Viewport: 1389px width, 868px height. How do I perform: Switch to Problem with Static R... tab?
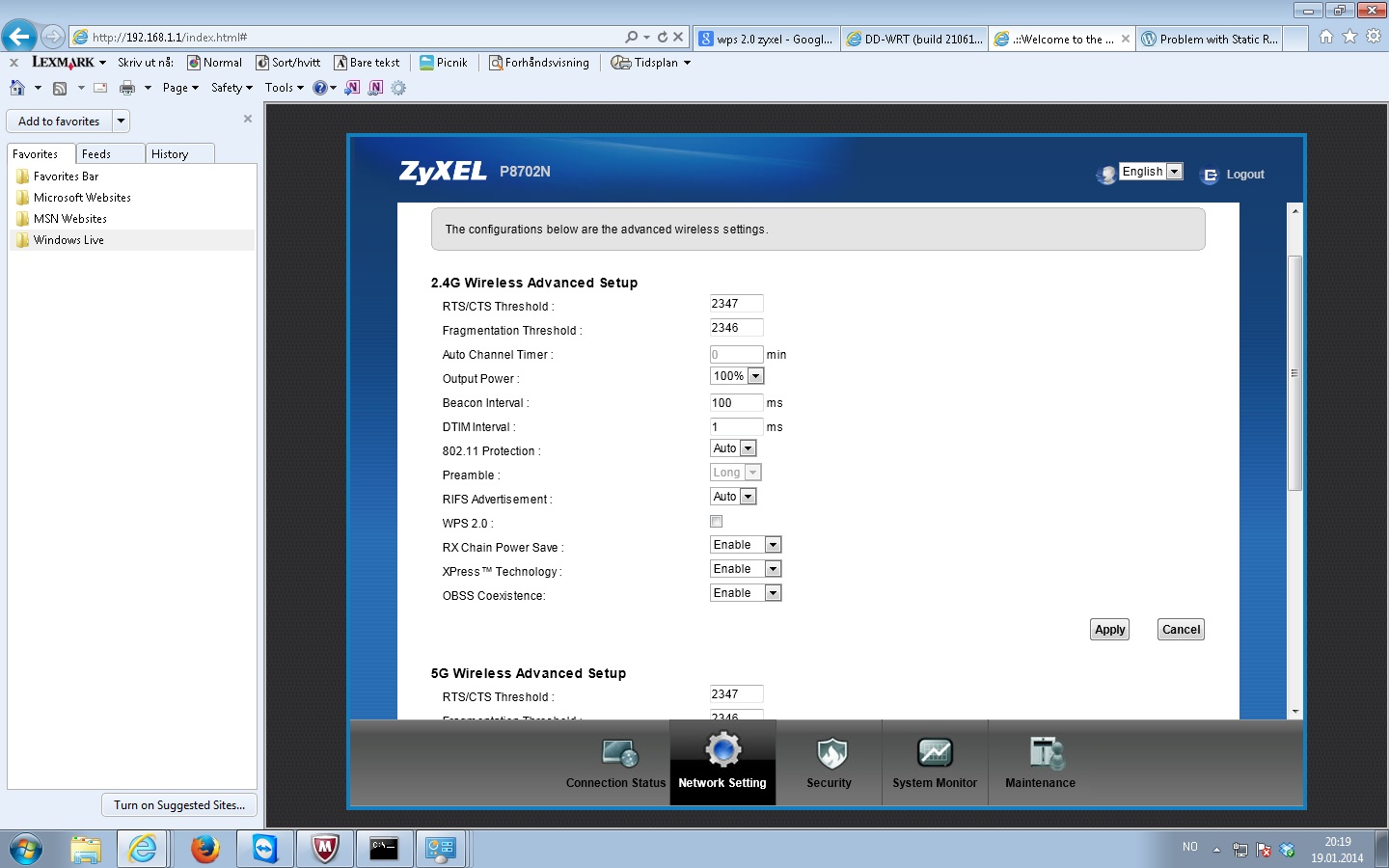(x=1210, y=40)
